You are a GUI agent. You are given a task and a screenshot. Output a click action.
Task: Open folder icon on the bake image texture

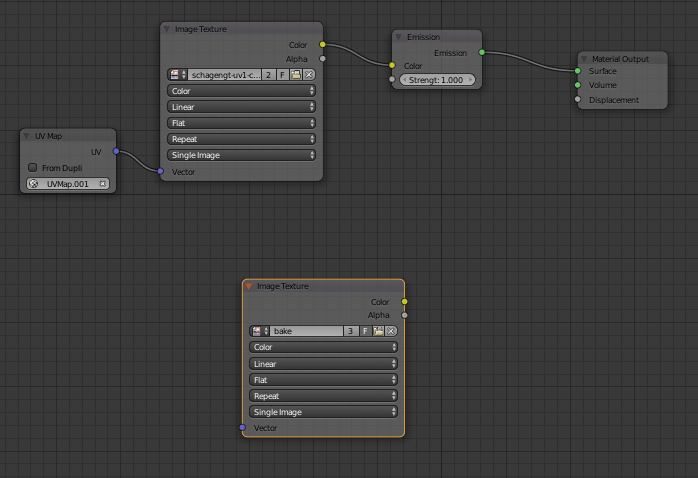tap(379, 331)
